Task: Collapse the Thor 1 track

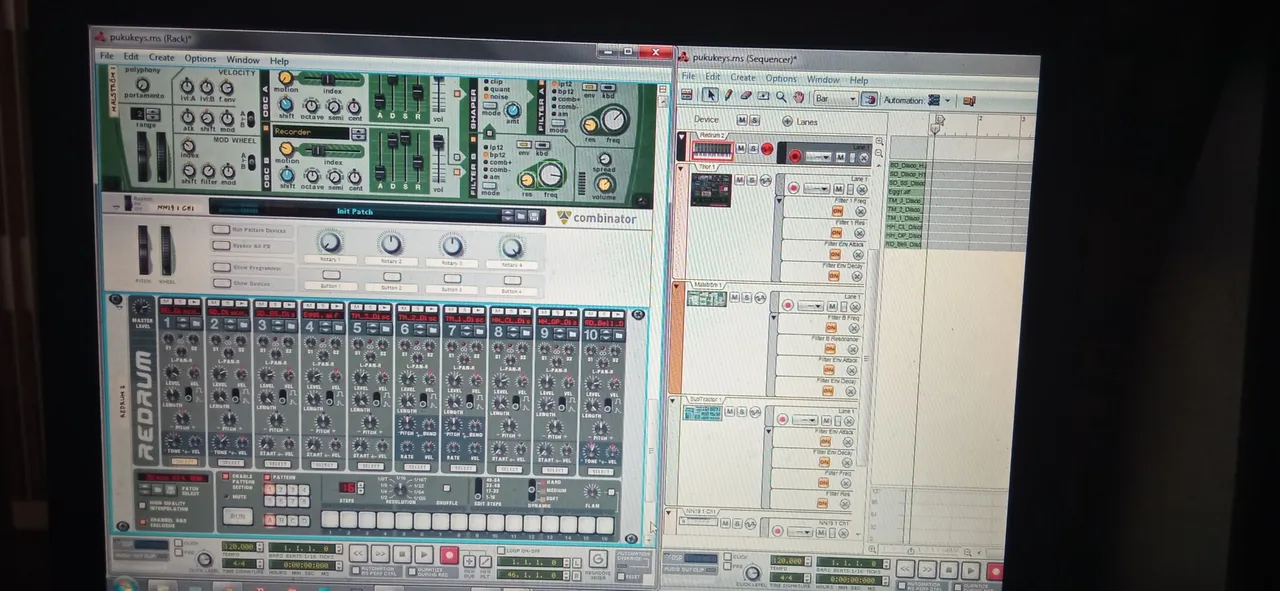Action: (x=682, y=168)
